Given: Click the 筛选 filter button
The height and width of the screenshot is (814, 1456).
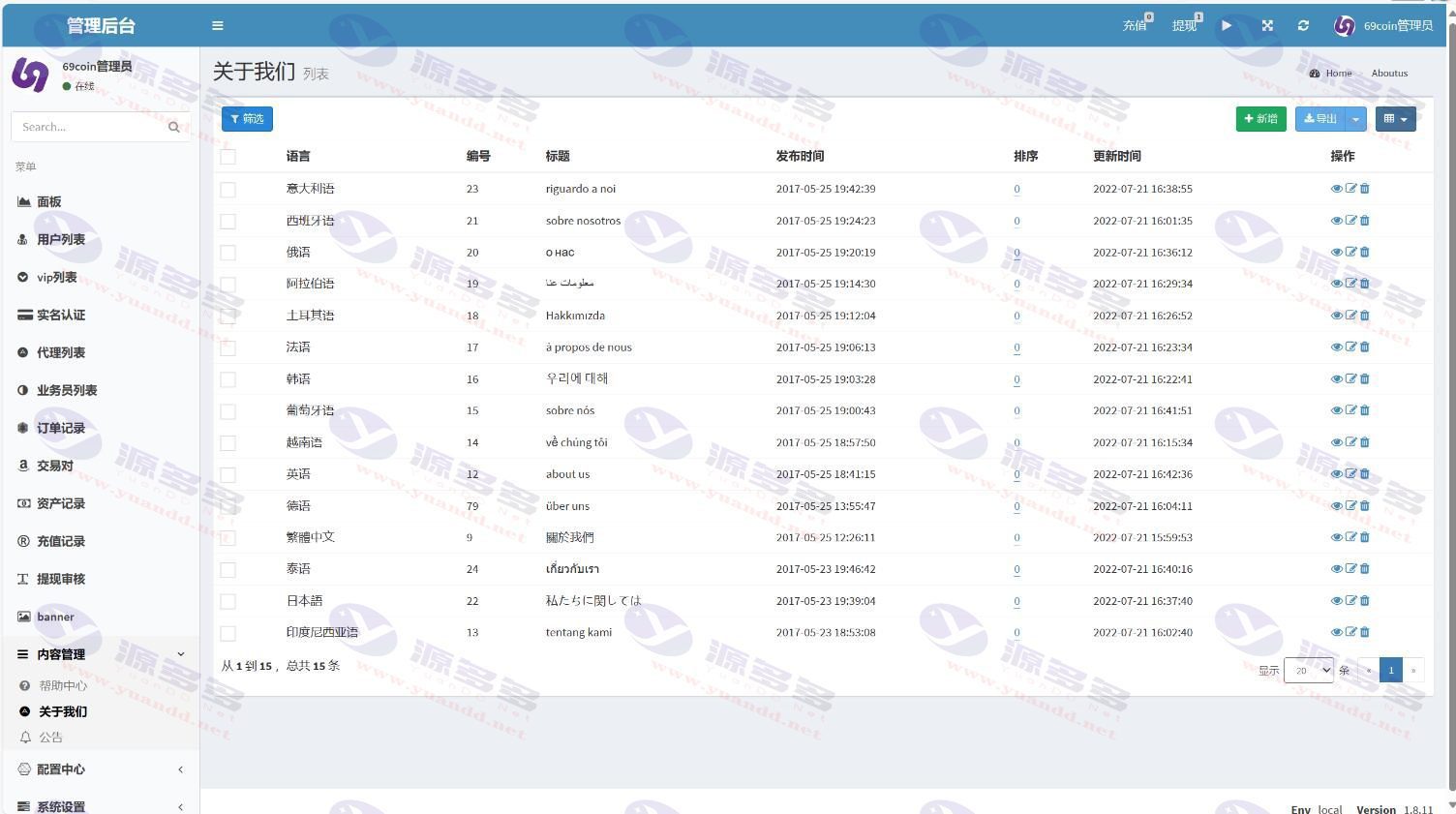Looking at the screenshot, I should [247, 119].
